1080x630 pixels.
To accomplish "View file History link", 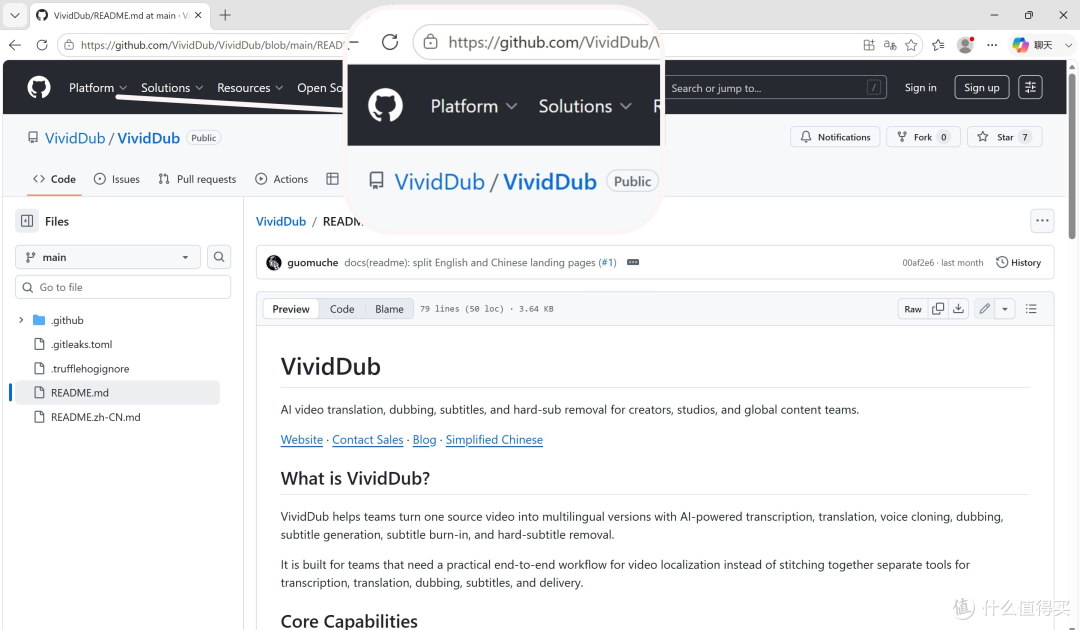I will 1018,262.
